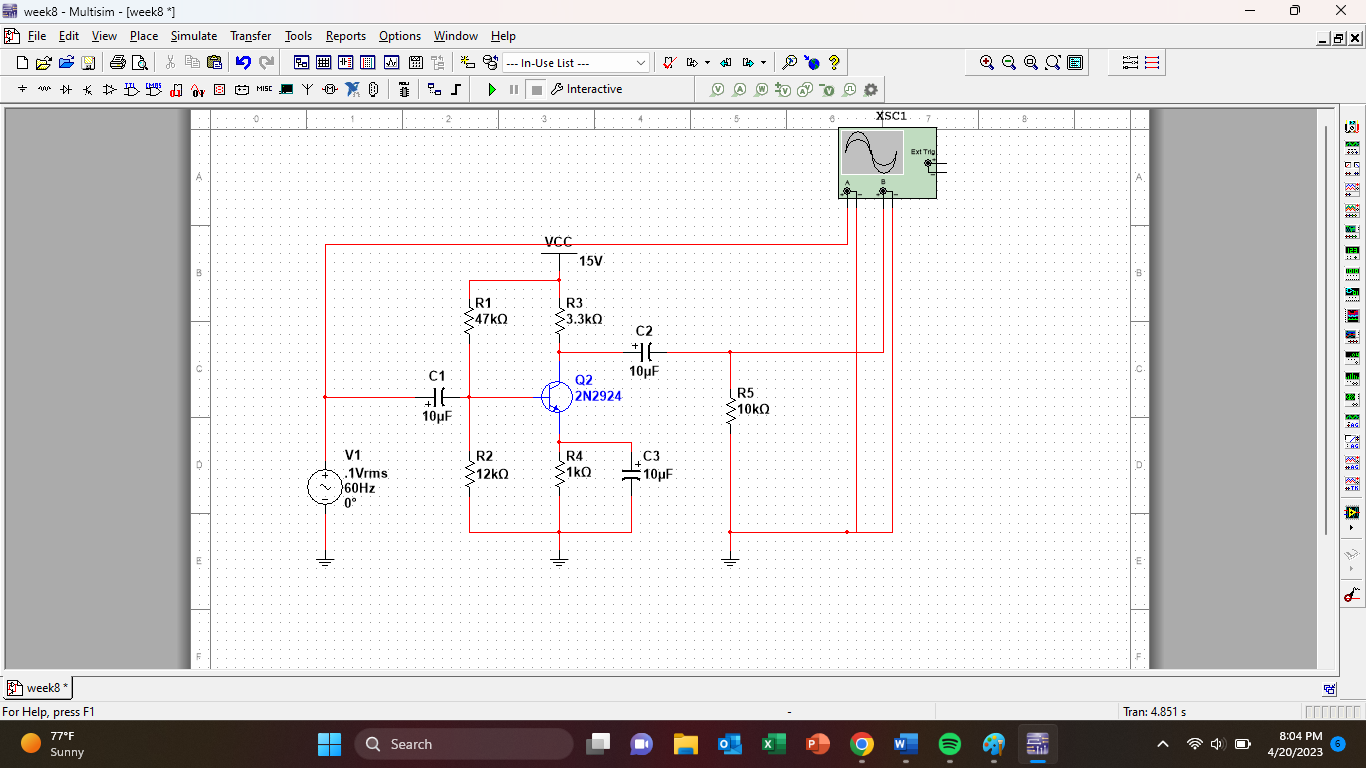Viewport: 1366px width, 768px height.
Task: Click the Grapher view icon
Action: 391,63
